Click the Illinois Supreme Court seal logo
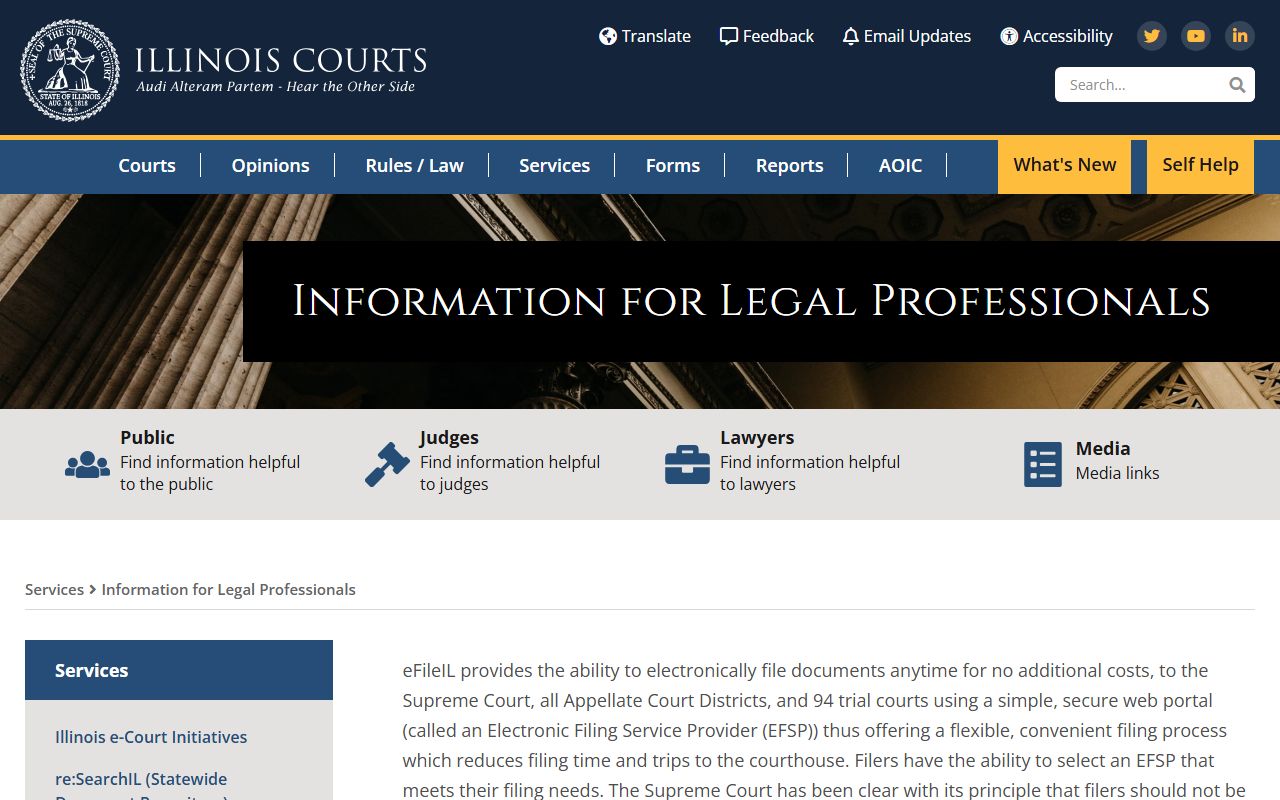Screen dimensions: 1280x800 pyautogui.click(x=70, y=70)
